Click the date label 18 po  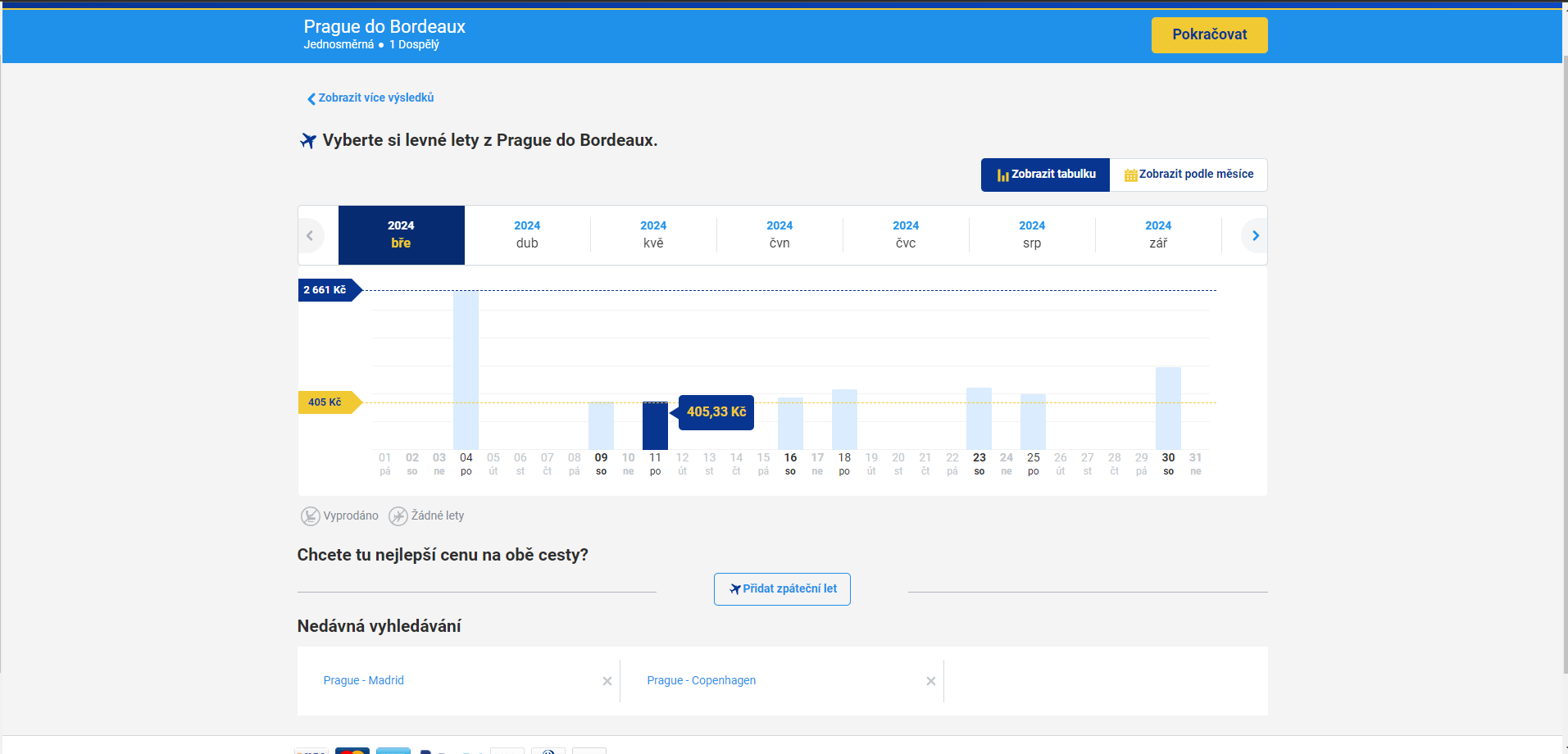844,463
